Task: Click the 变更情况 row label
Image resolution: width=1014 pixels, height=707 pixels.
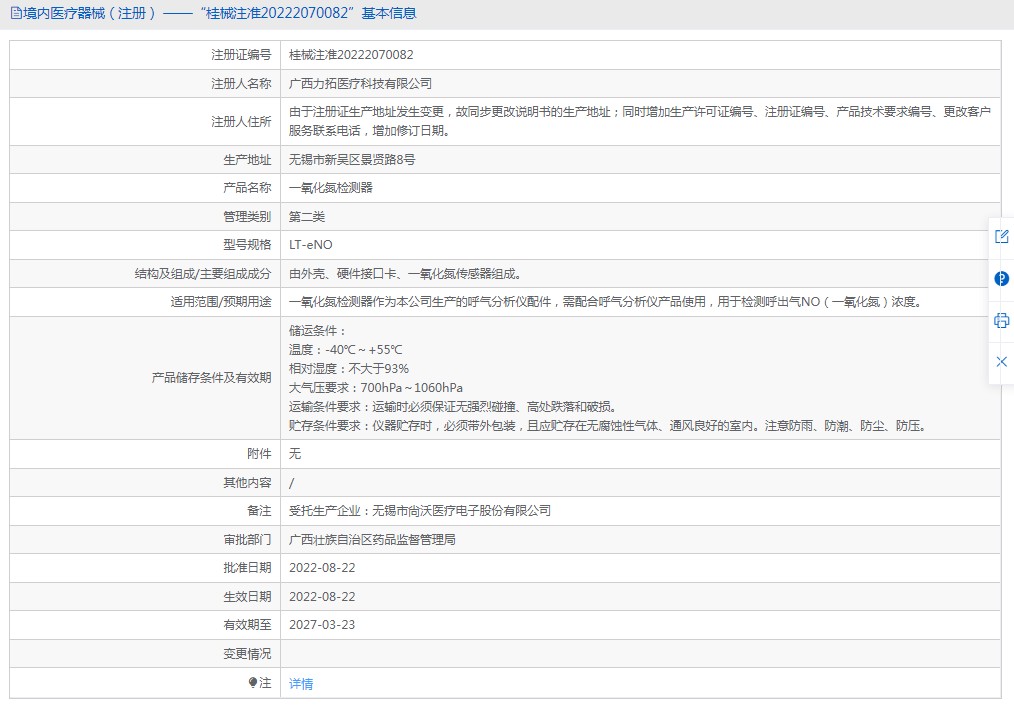Action: [x=247, y=653]
